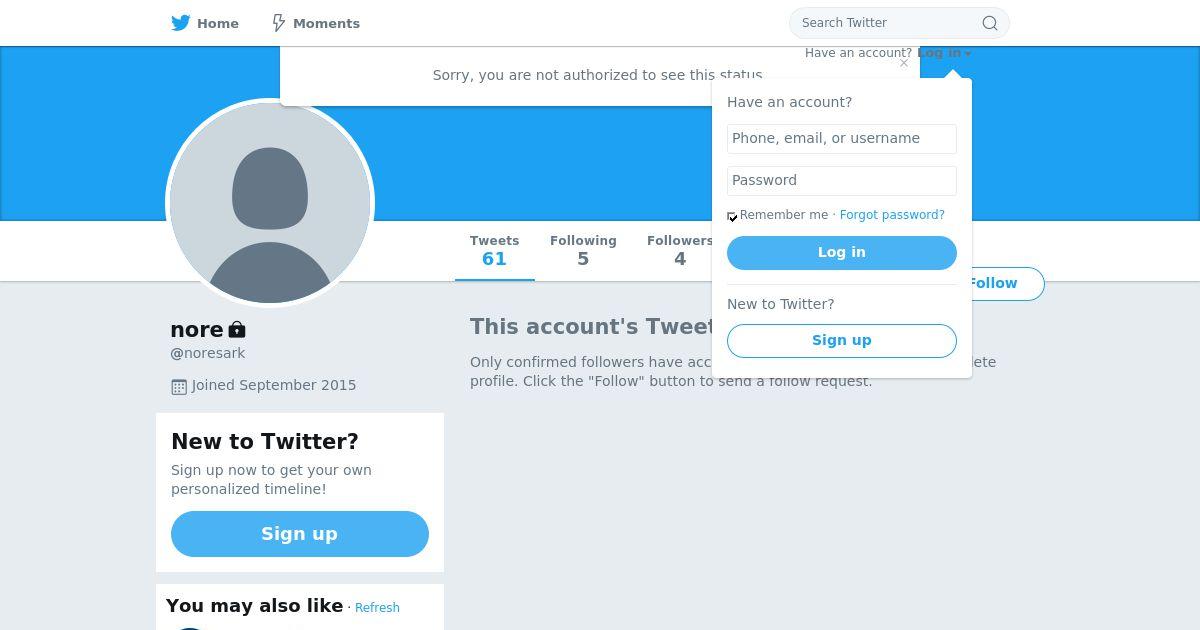Click Sign up in the login dropdown
Screen dimensions: 1200x630
[x=841, y=340]
